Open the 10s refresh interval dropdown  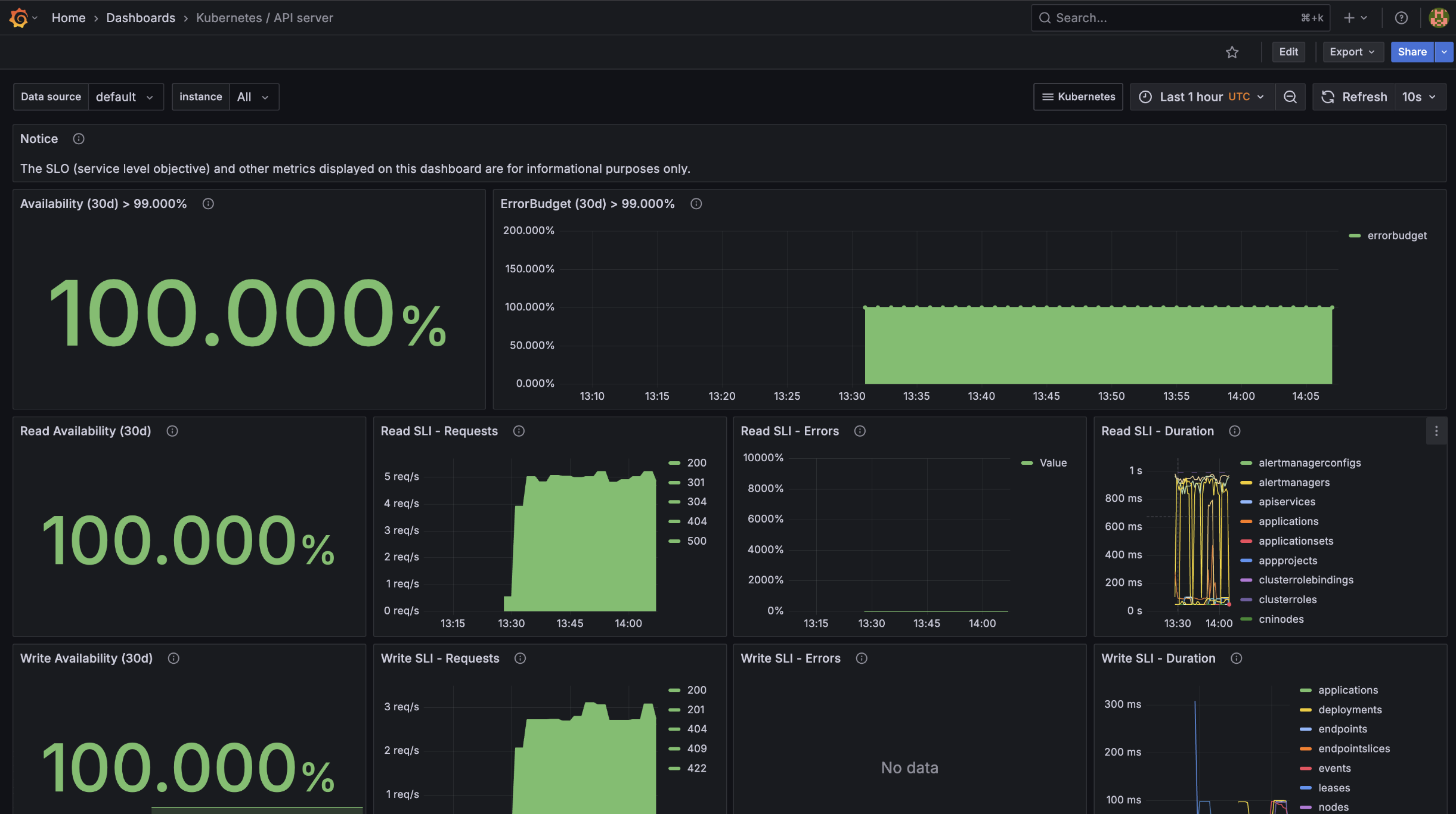point(1419,97)
